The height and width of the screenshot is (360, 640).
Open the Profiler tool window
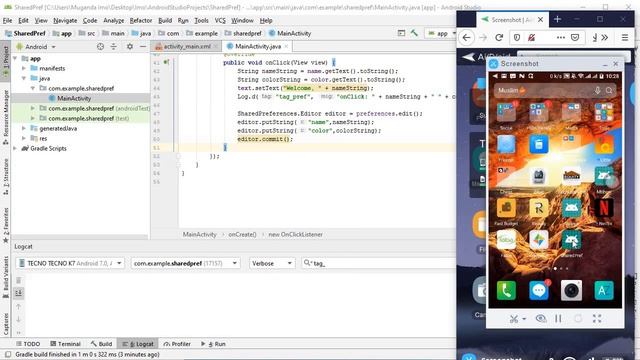[177, 344]
